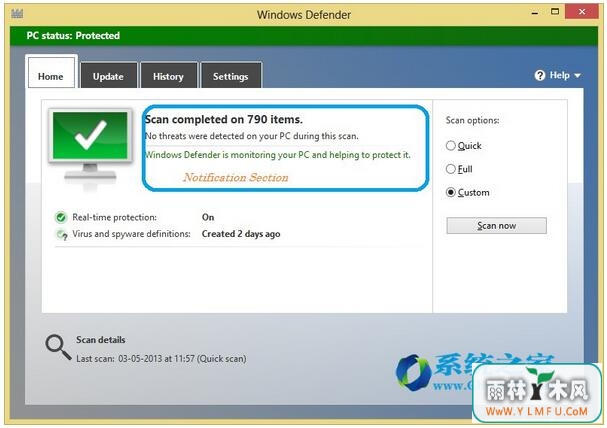Image resolution: width=607 pixels, height=428 pixels.
Task: Close the Windows Defender window
Action: [x=582, y=12]
